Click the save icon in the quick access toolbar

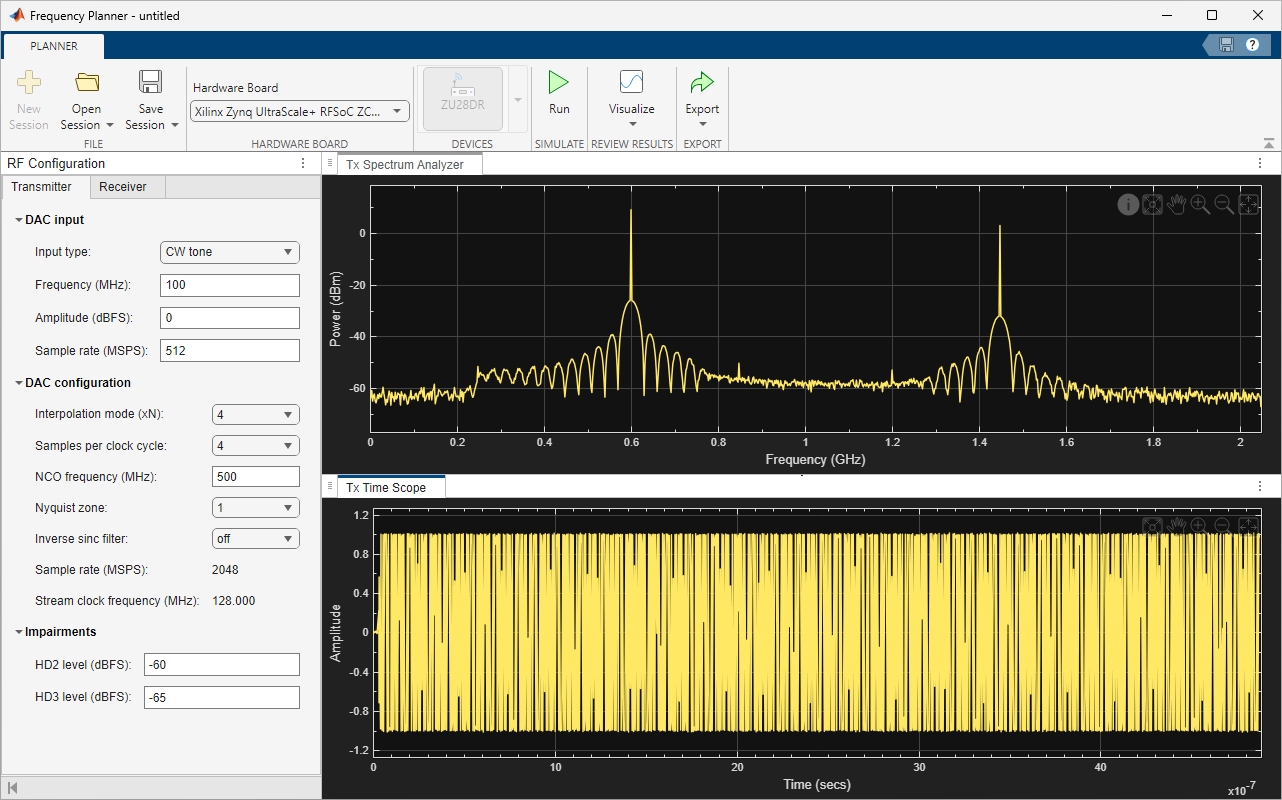coord(1225,44)
